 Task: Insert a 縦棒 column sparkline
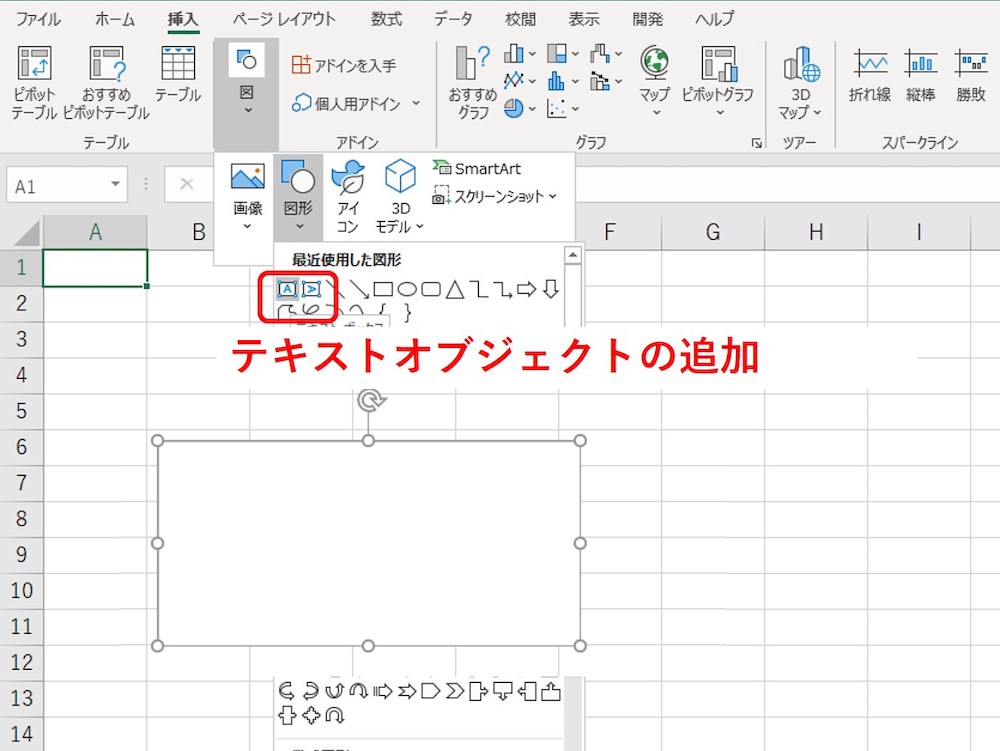pos(920,76)
